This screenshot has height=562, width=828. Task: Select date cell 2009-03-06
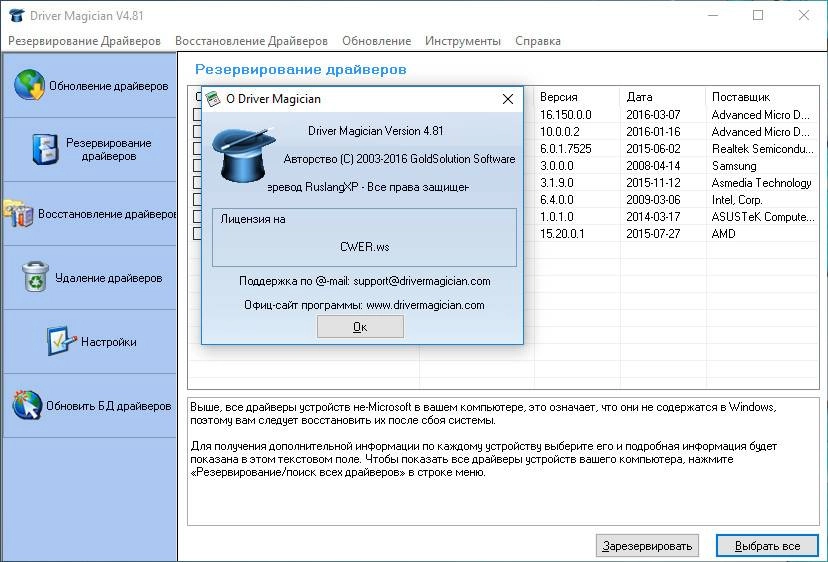pyautogui.click(x=653, y=200)
